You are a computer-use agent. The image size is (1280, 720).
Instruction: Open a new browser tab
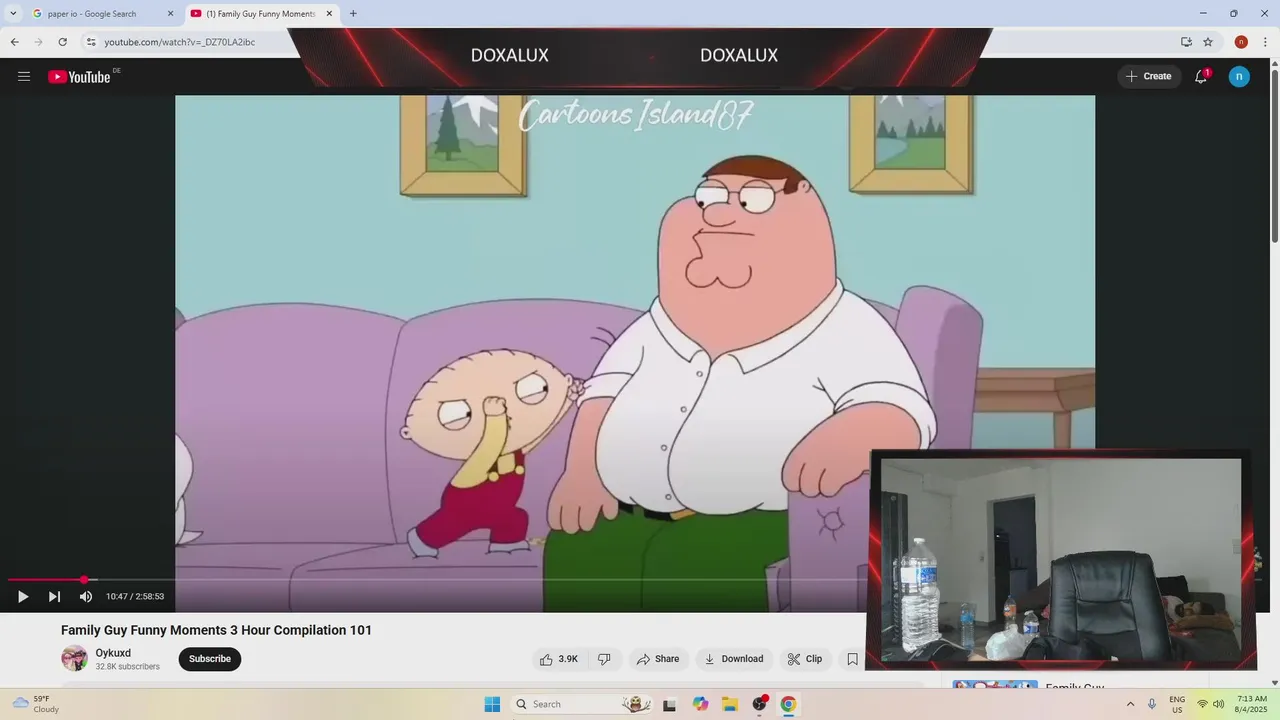(x=353, y=14)
